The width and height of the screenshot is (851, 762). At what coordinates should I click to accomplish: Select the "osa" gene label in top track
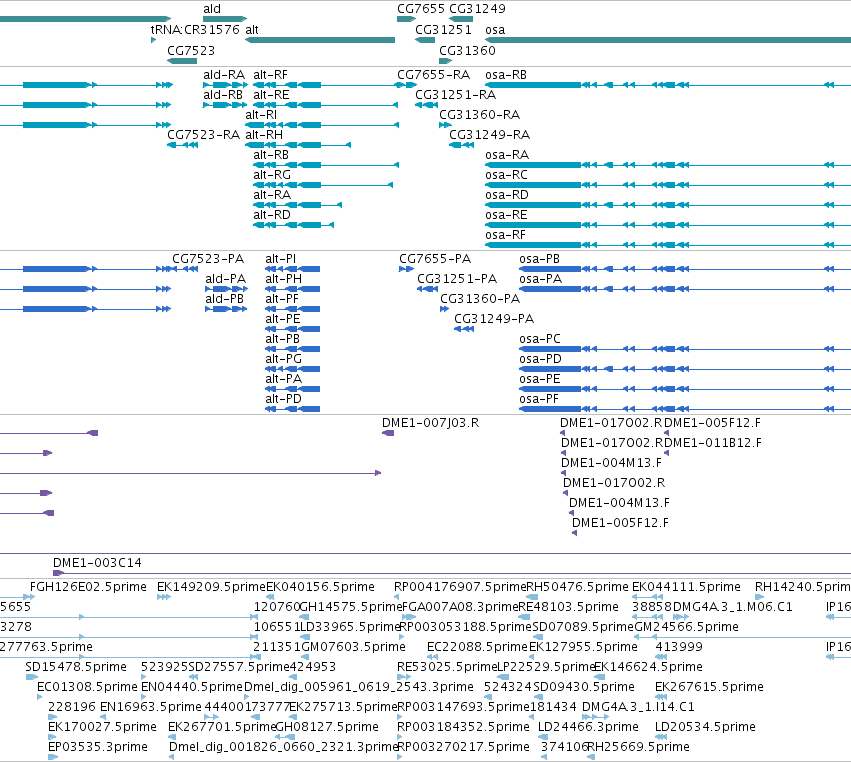(x=495, y=30)
